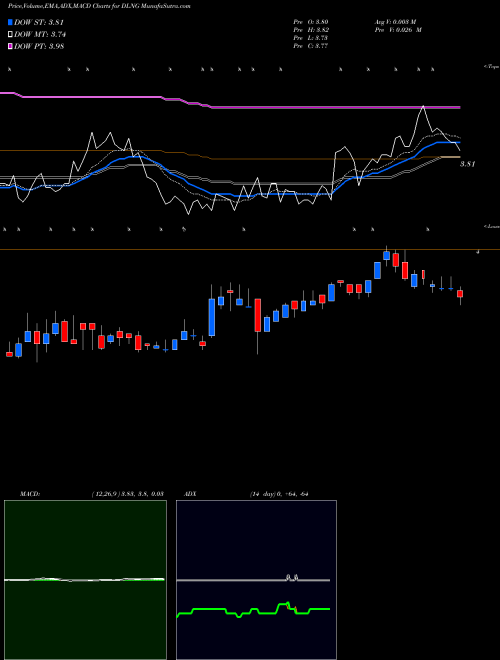Click the white price line peak touching the magenta line
This screenshot has height=660, width=500.
point(423,106)
